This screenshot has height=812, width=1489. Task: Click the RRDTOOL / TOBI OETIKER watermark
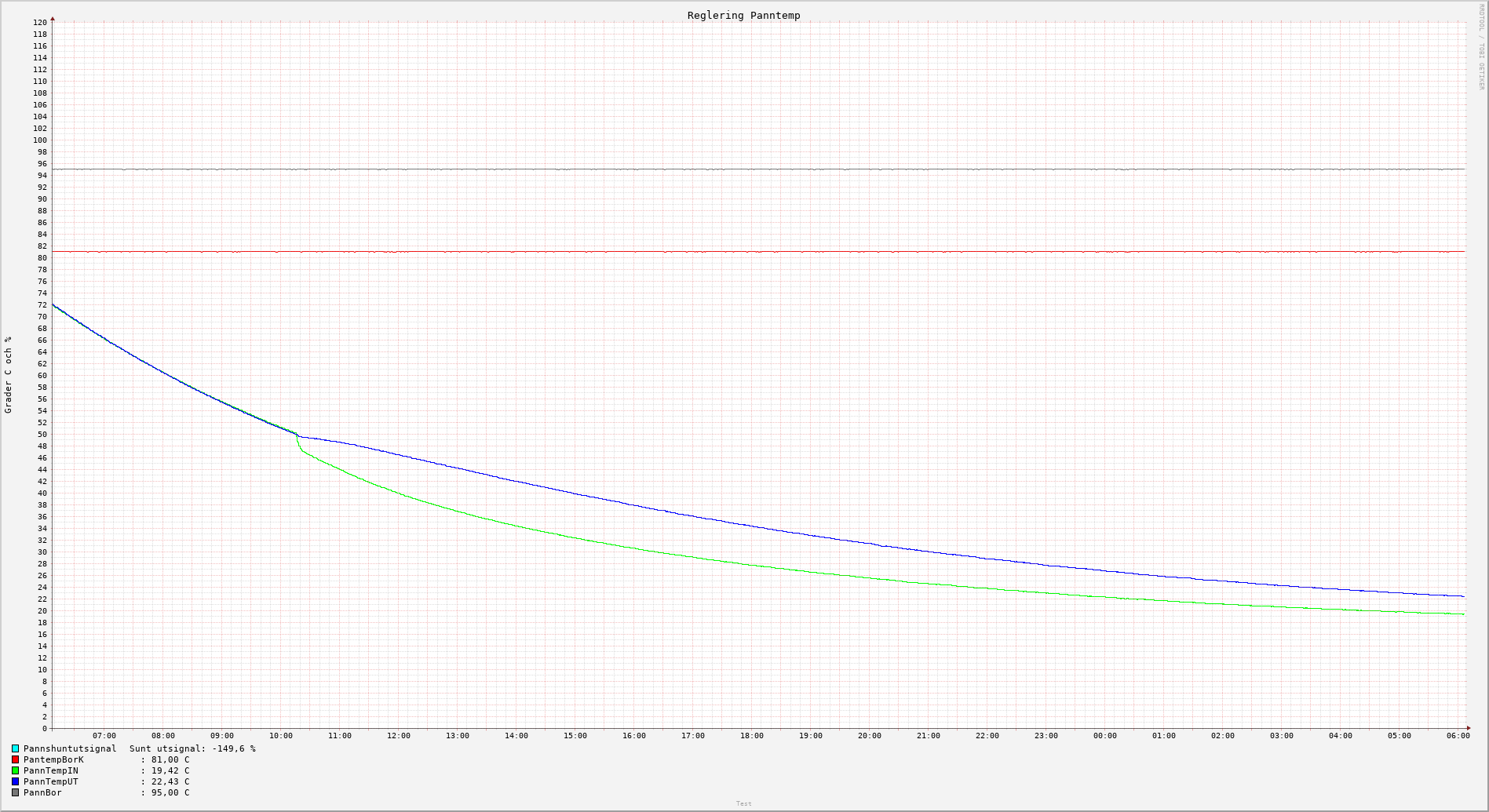tap(1481, 47)
